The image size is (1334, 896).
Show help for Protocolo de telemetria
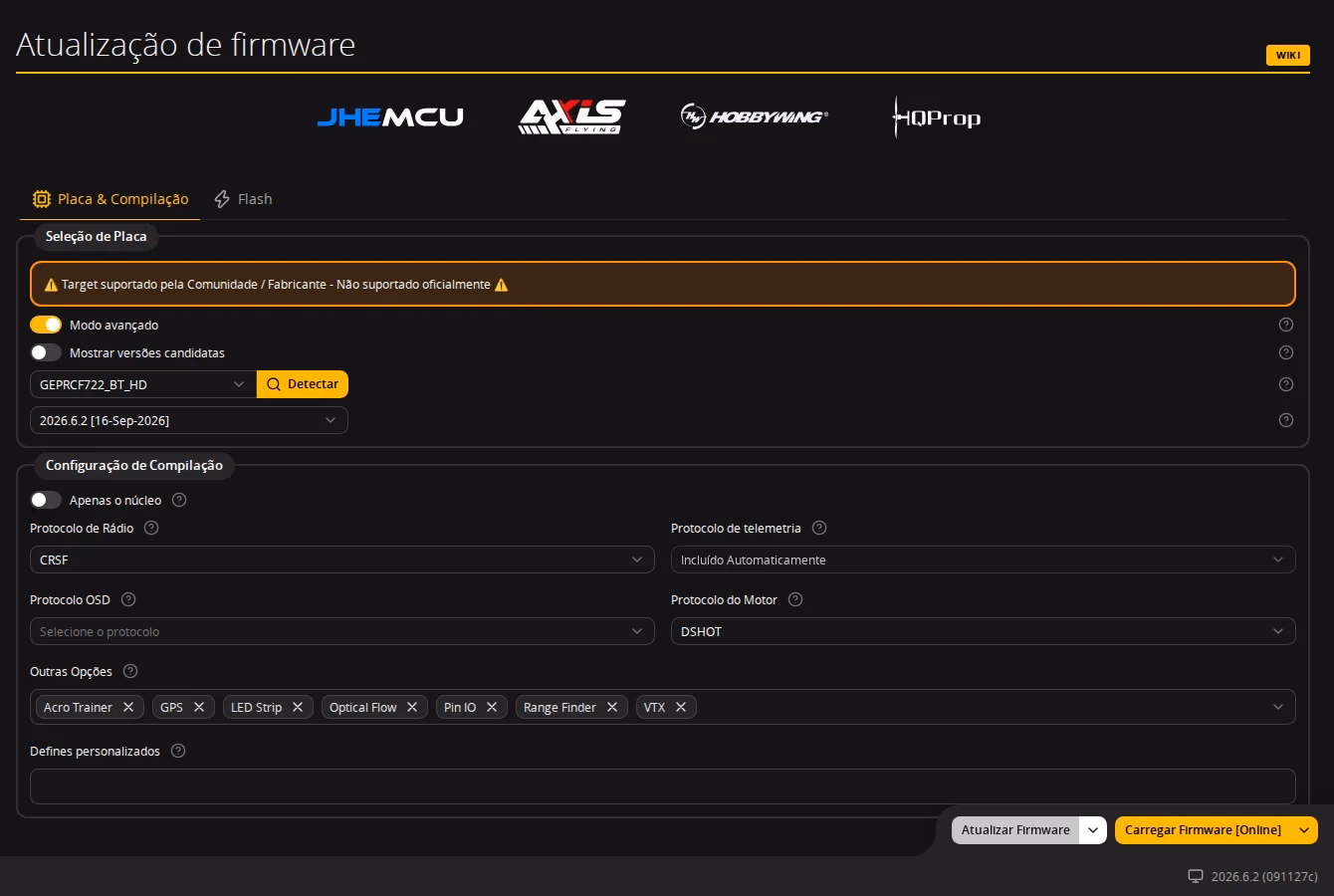[819, 528]
